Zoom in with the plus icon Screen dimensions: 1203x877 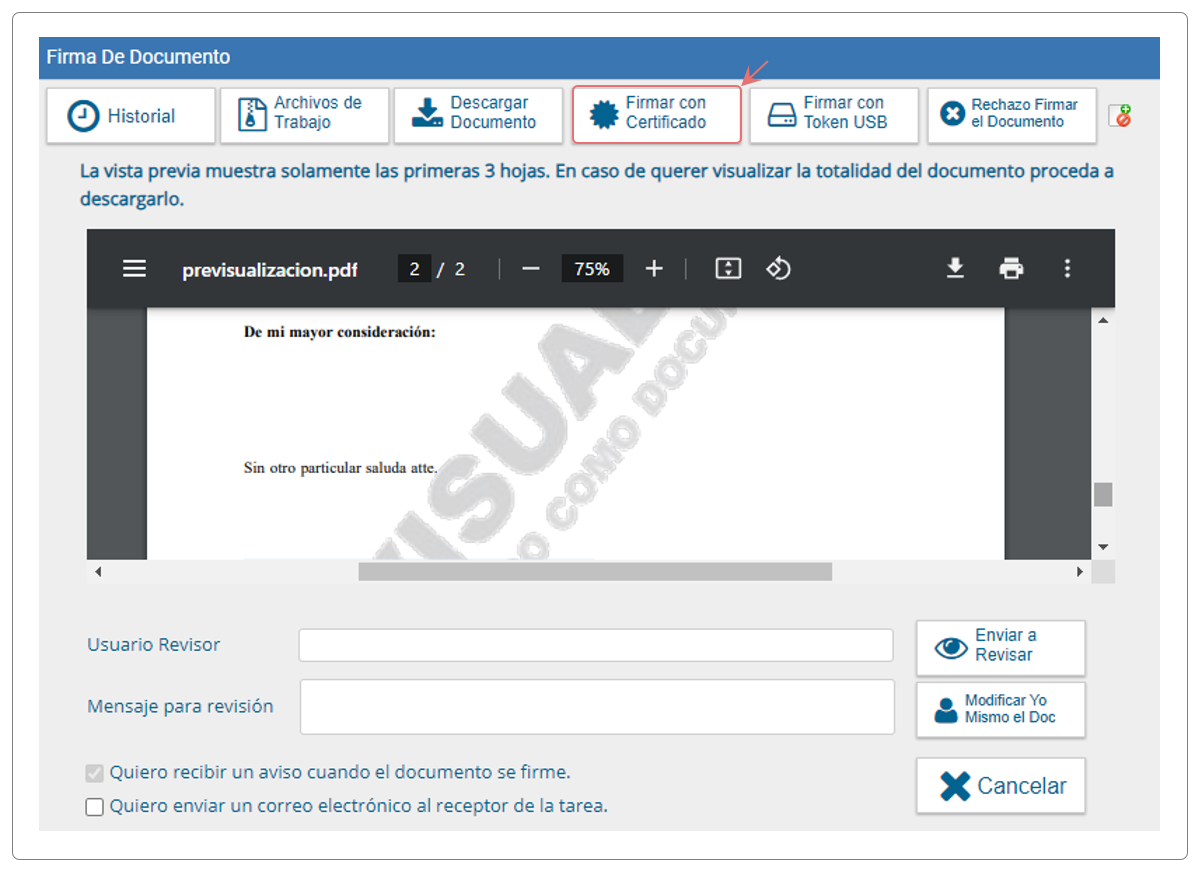click(x=654, y=269)
